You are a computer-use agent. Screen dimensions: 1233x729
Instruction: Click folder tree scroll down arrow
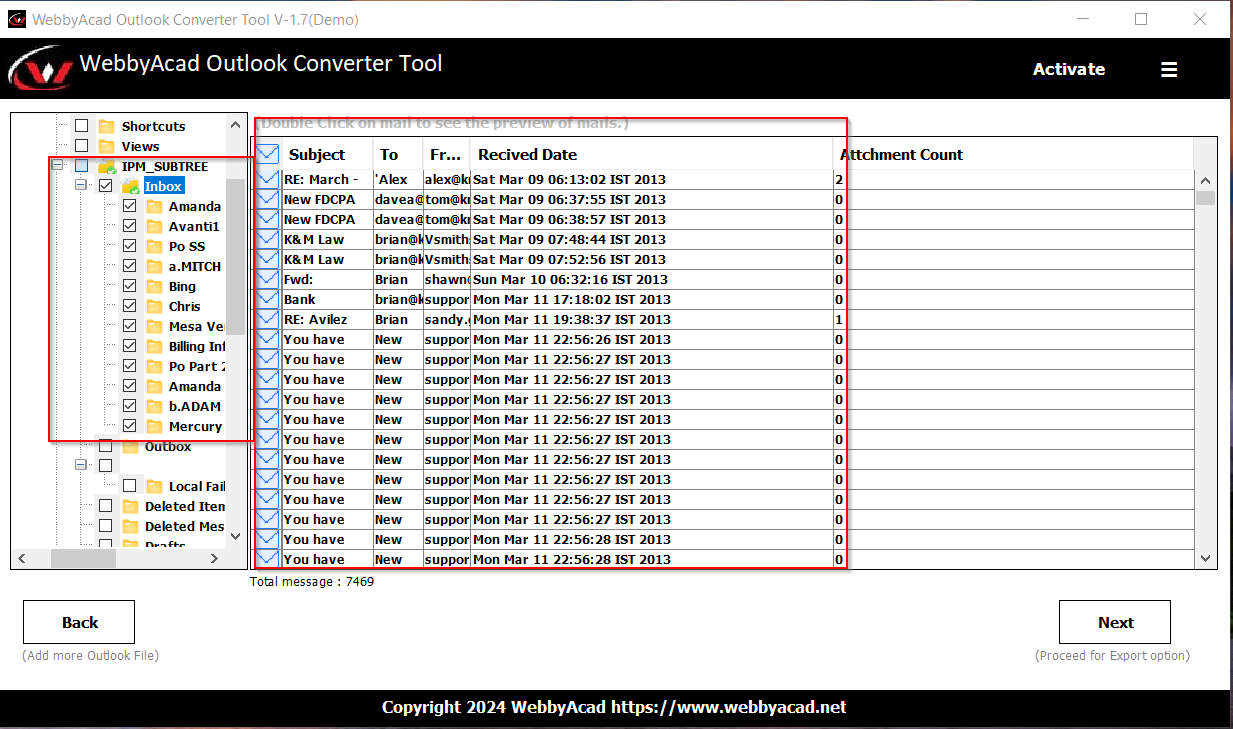(236, 537)
